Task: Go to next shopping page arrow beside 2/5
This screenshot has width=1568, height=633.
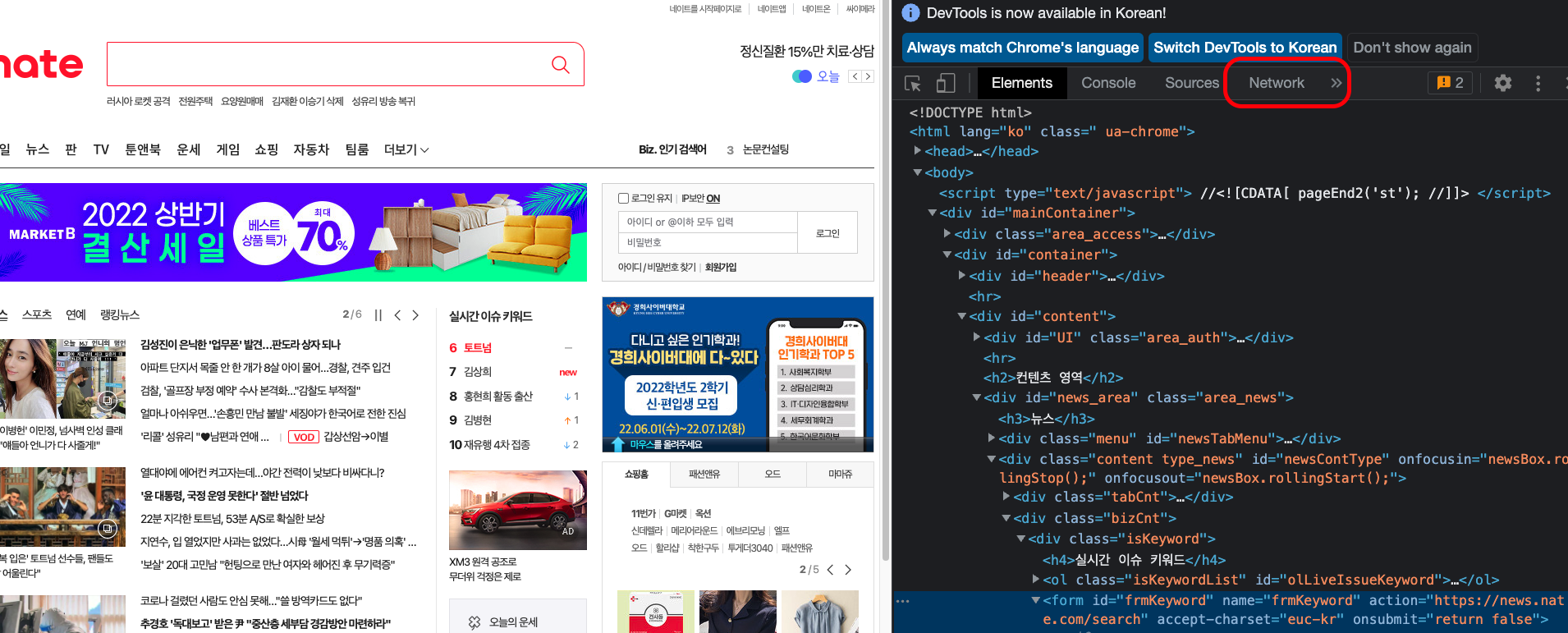Action: coord(848,570)
